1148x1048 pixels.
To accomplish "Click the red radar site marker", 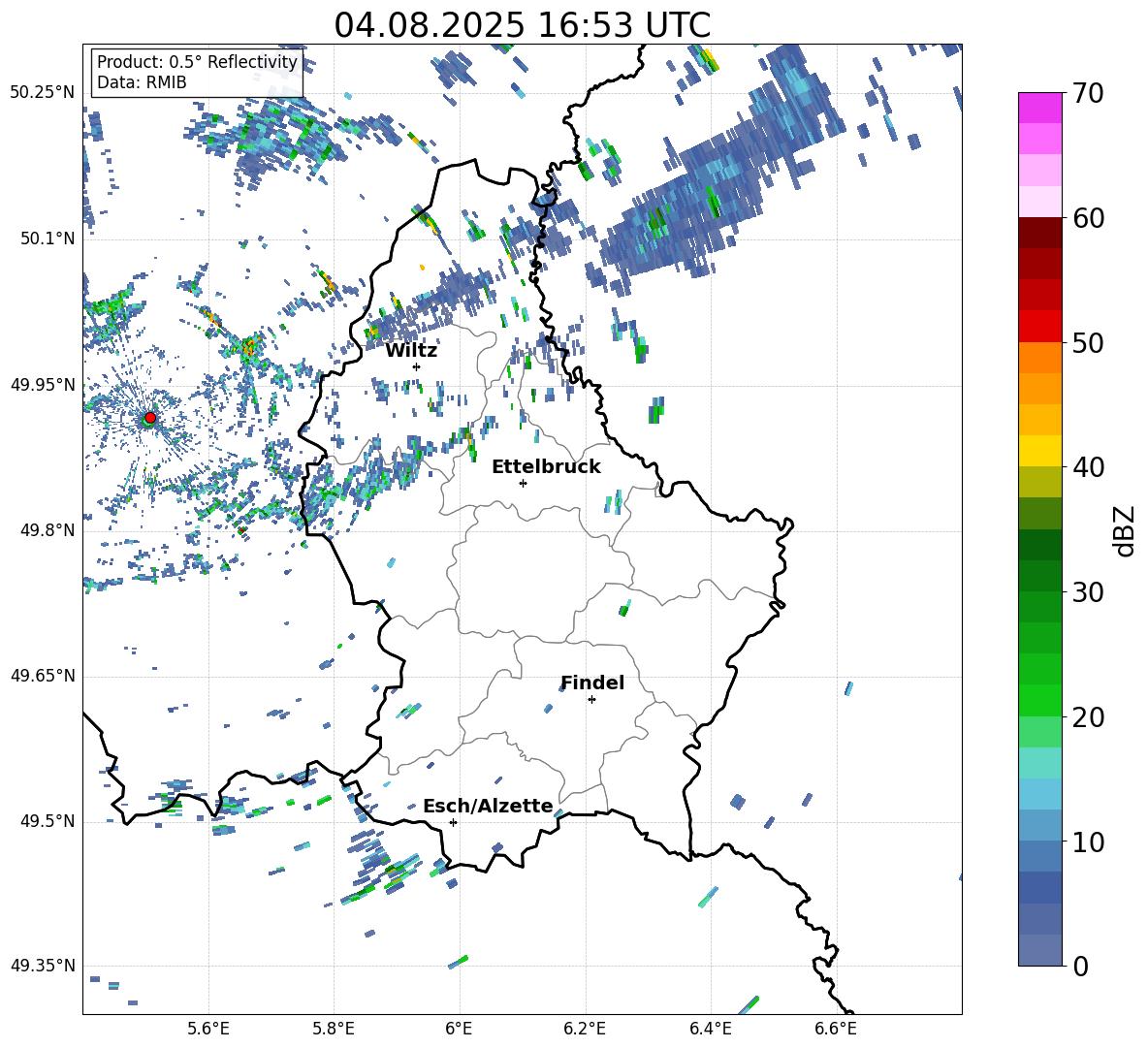I will point(150,418).
